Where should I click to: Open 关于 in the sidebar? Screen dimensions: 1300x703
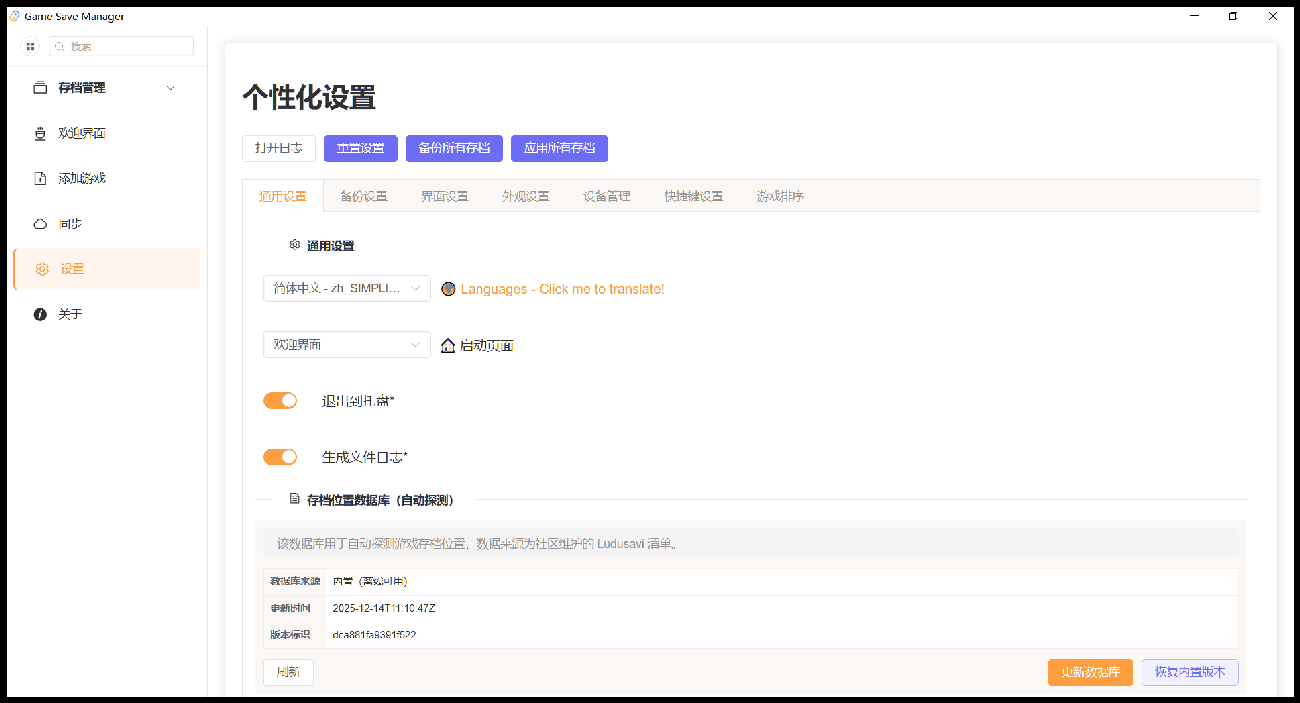click(x=107, y=314)
